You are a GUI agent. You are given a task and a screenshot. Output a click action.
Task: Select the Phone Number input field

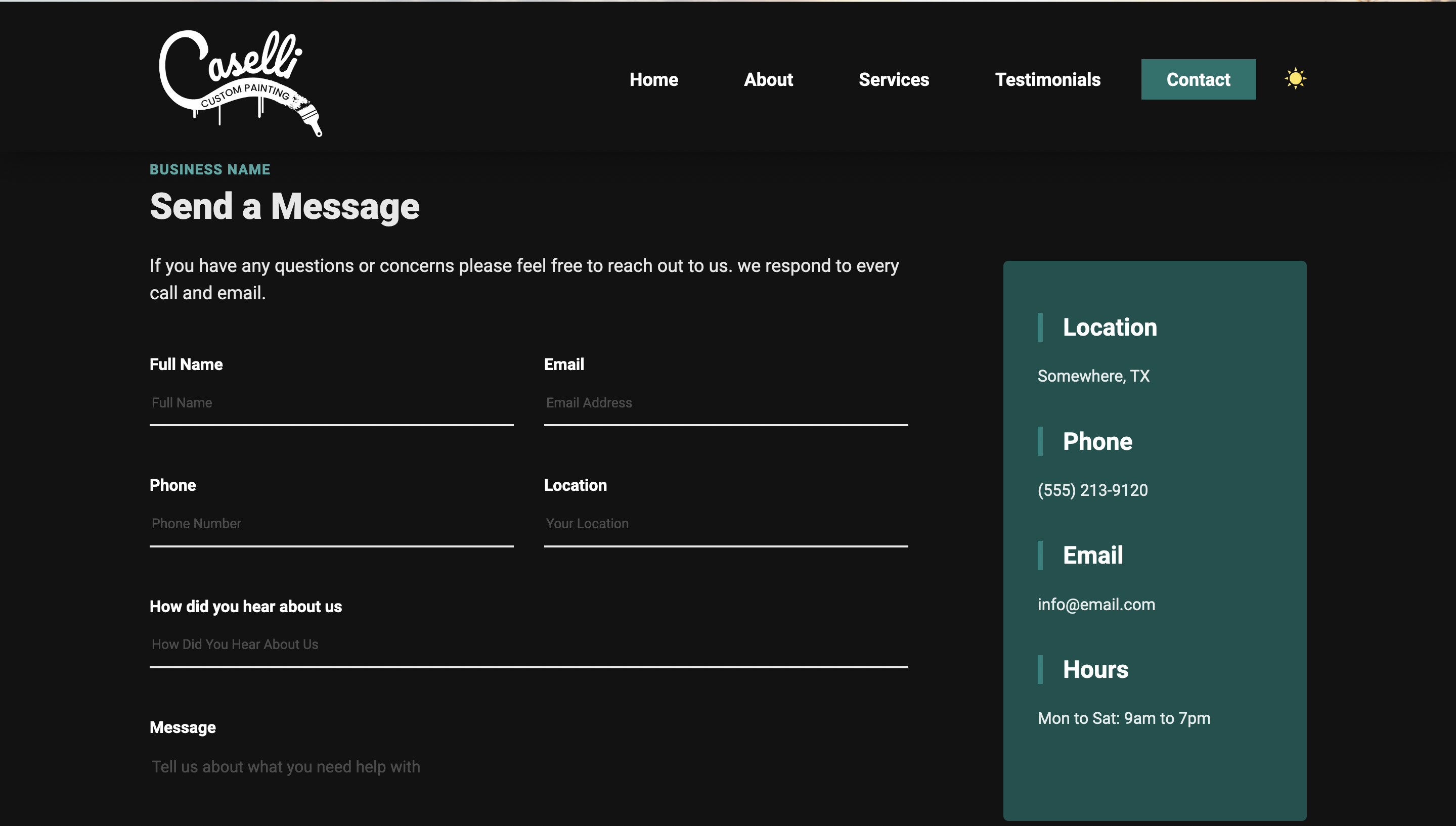(x=331, y=524)
